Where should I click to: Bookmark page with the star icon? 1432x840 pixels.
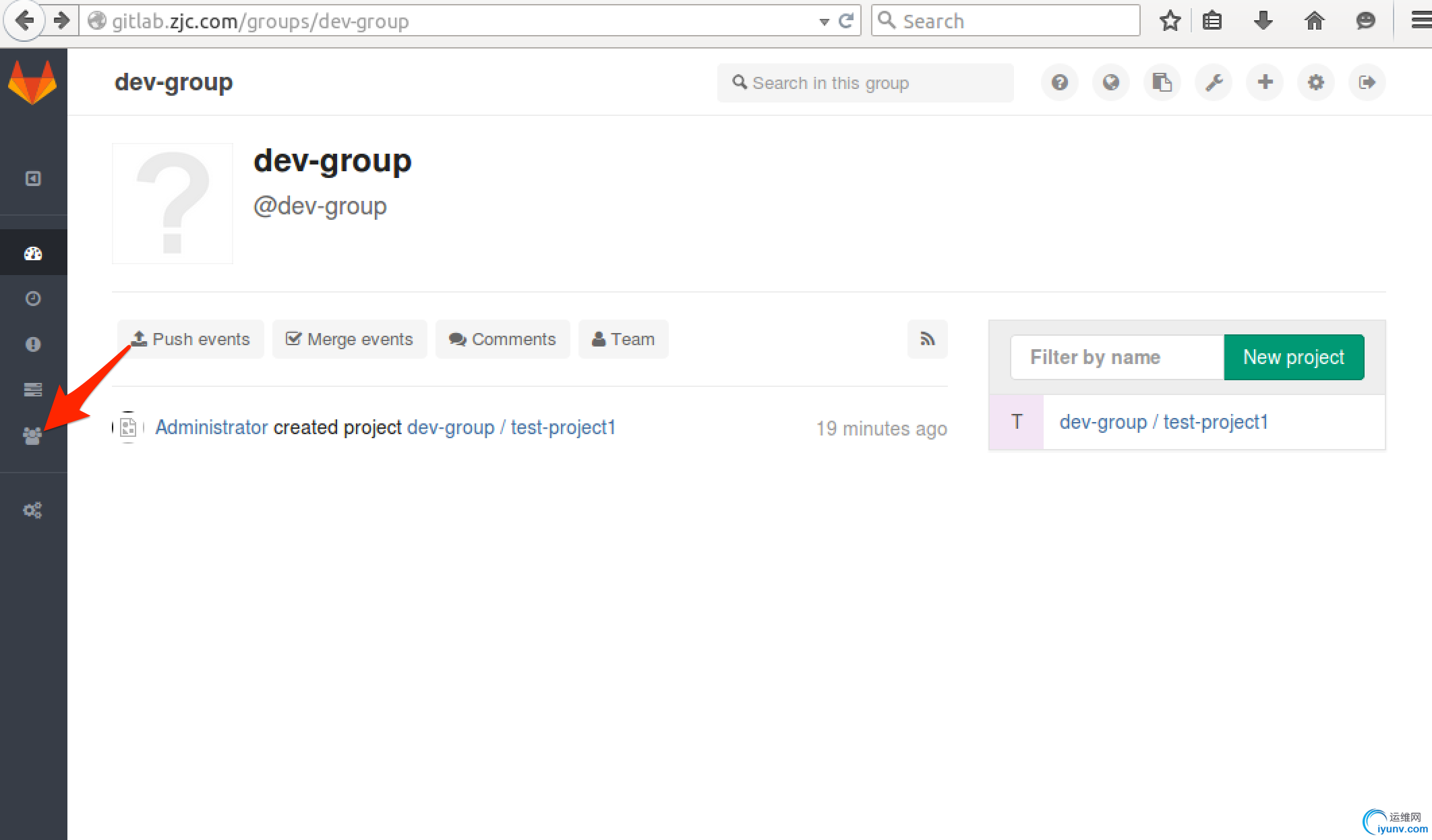(1170, 21)
